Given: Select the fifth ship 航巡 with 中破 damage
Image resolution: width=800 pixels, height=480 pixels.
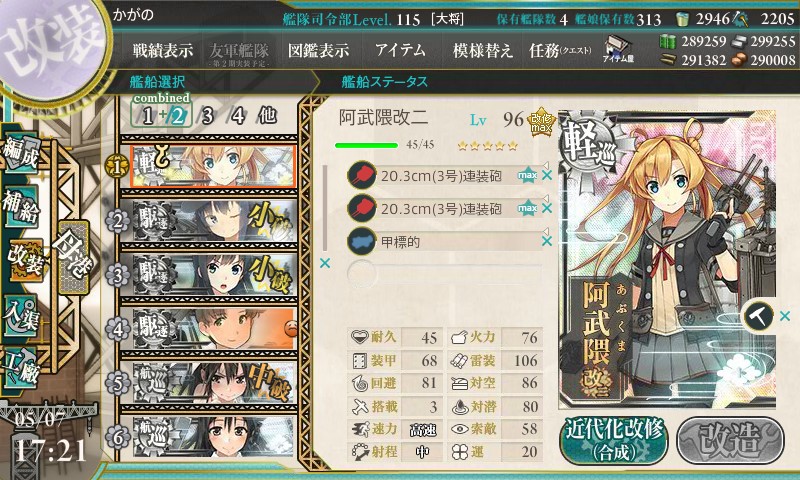Looking at the screenshot, I should coord(213,383).
